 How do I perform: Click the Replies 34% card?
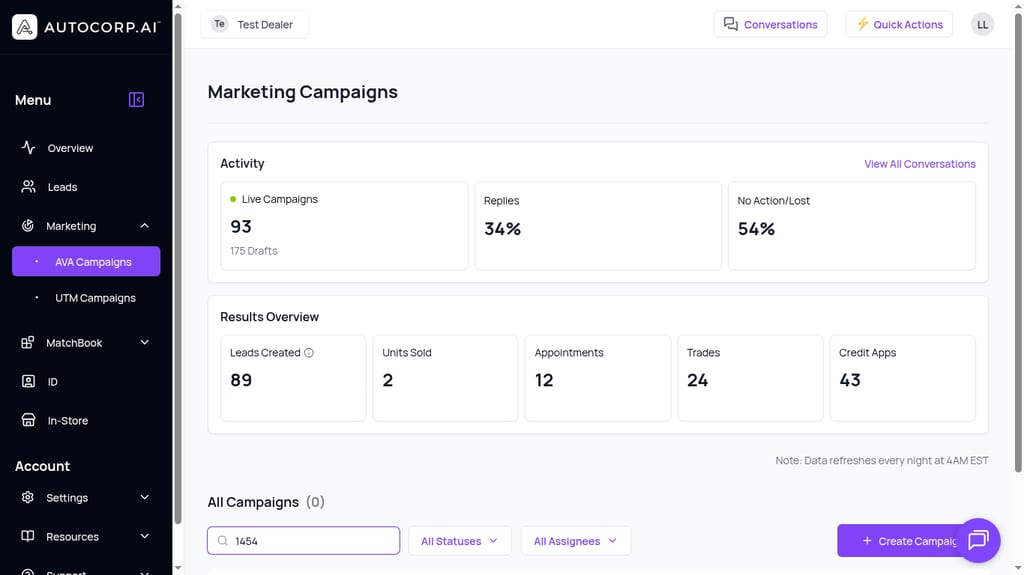tap(598, 225)
